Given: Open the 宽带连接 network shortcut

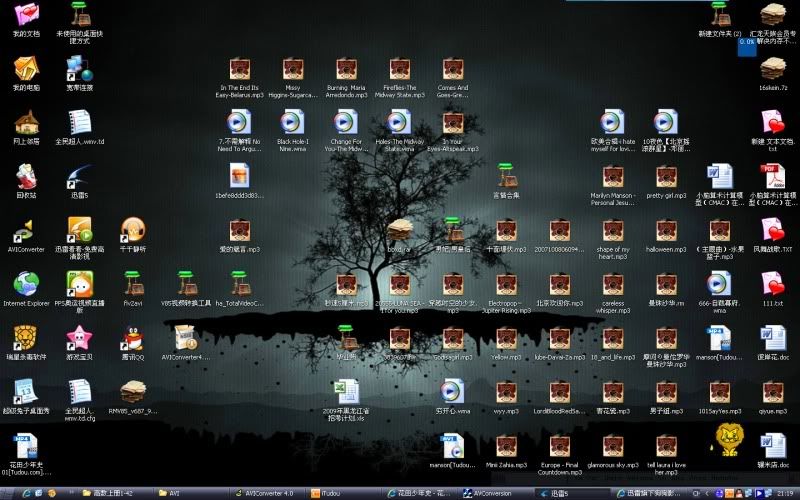Looking at the screenshot, I should point(80,68).
